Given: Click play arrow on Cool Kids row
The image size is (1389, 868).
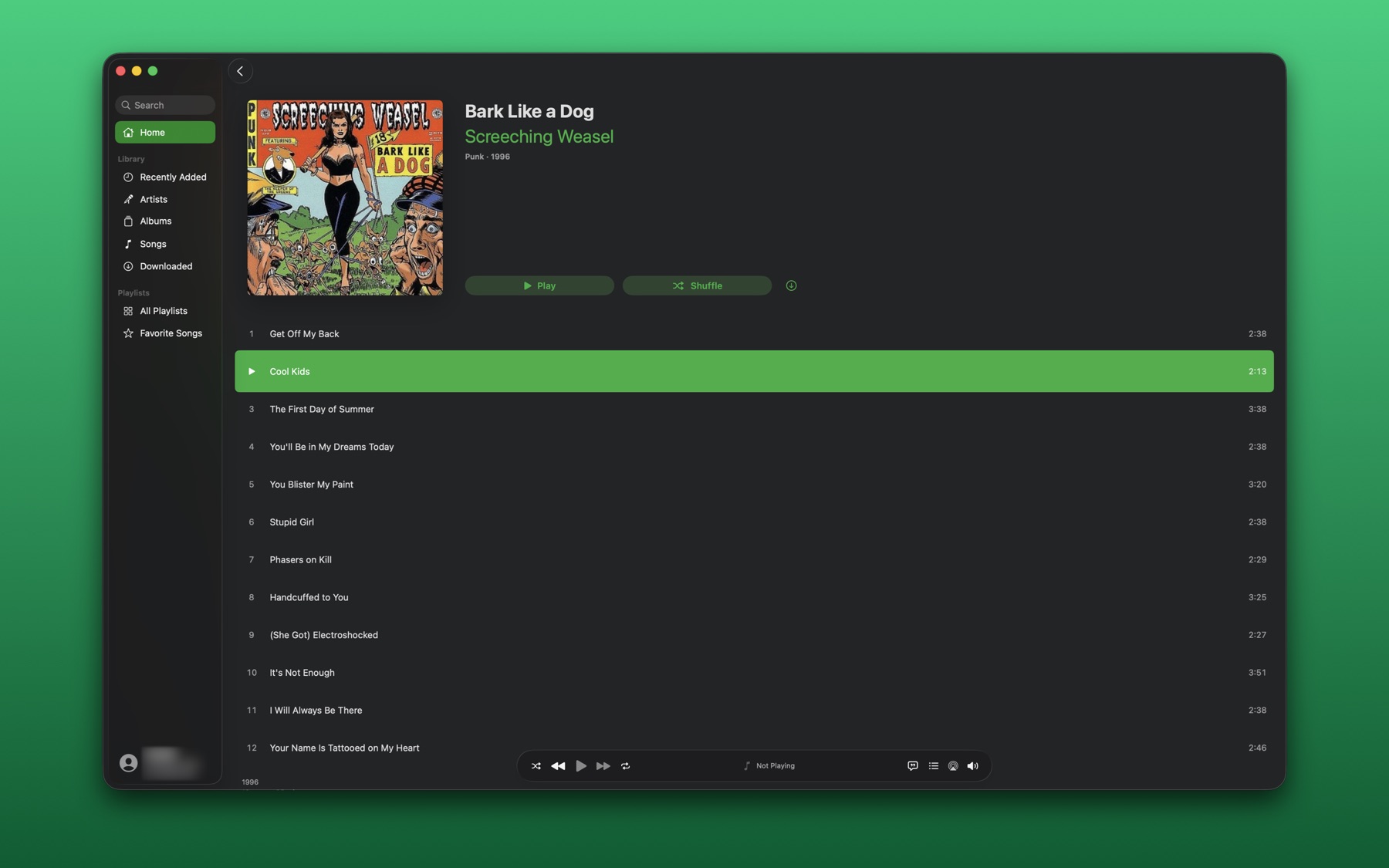Looking at the screenshot, I should pos(252,372).
